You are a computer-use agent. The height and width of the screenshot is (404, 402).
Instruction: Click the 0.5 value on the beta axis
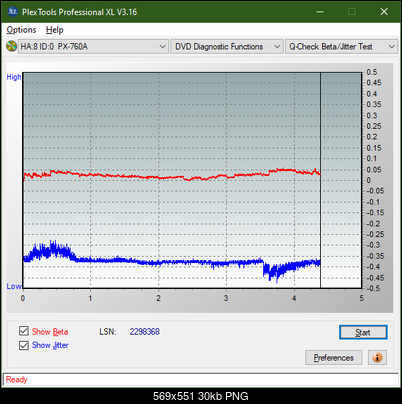372,72
